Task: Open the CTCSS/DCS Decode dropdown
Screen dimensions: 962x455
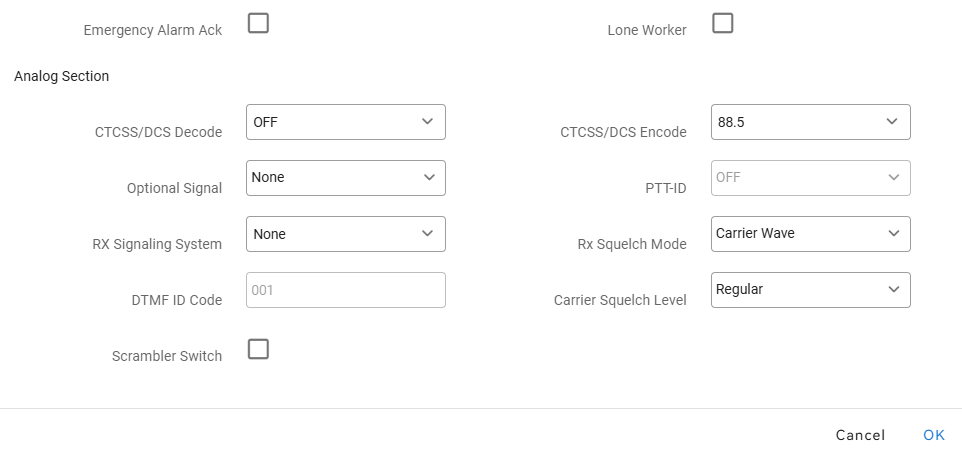Action: pos(345,122)
